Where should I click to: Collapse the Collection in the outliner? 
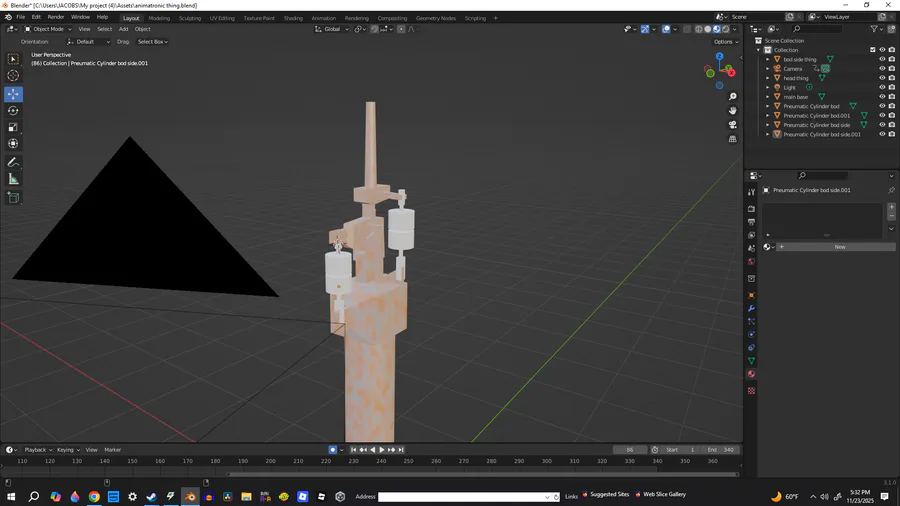pos(759,50)
